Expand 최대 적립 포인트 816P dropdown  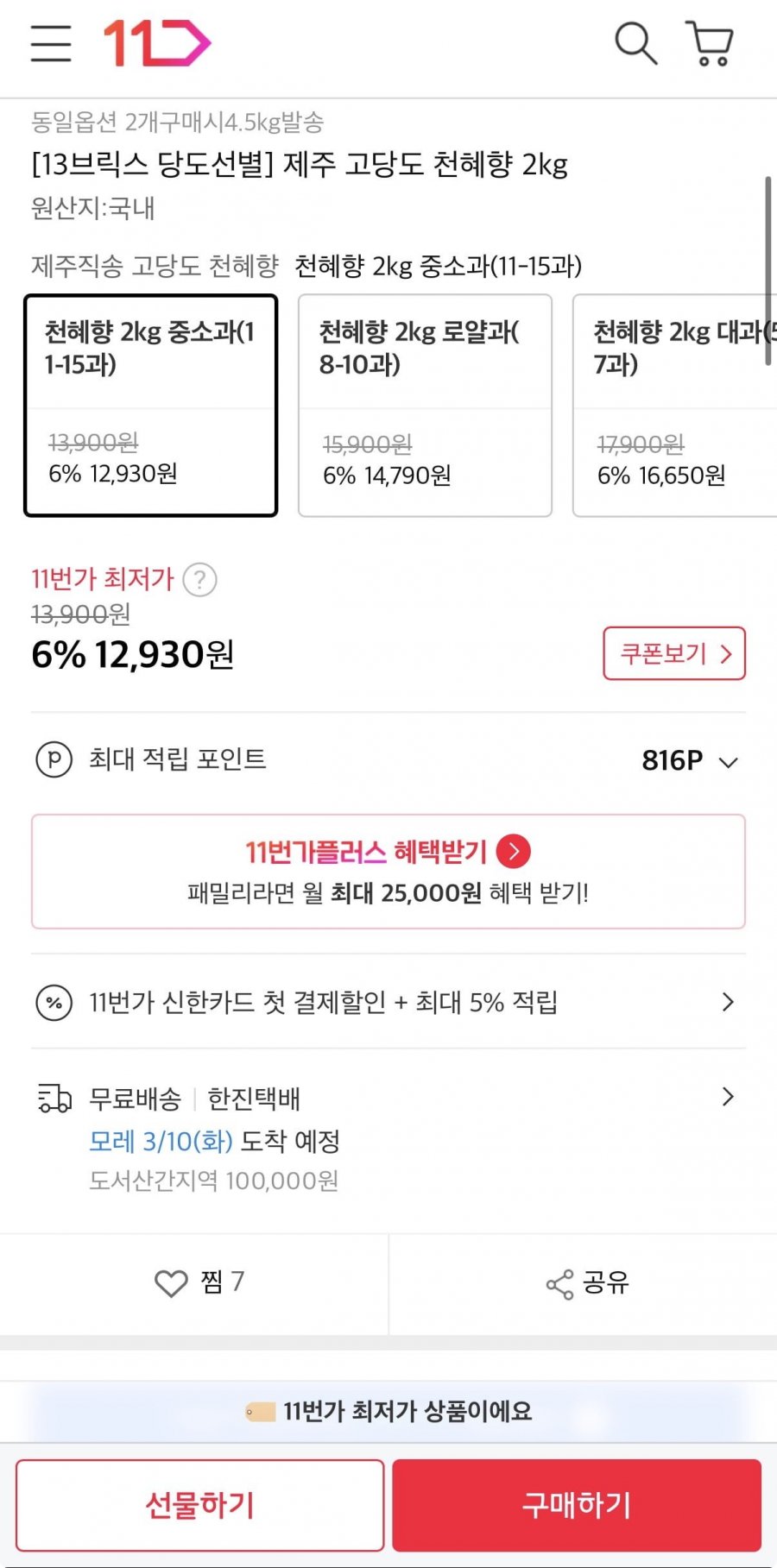pos(728,762)
